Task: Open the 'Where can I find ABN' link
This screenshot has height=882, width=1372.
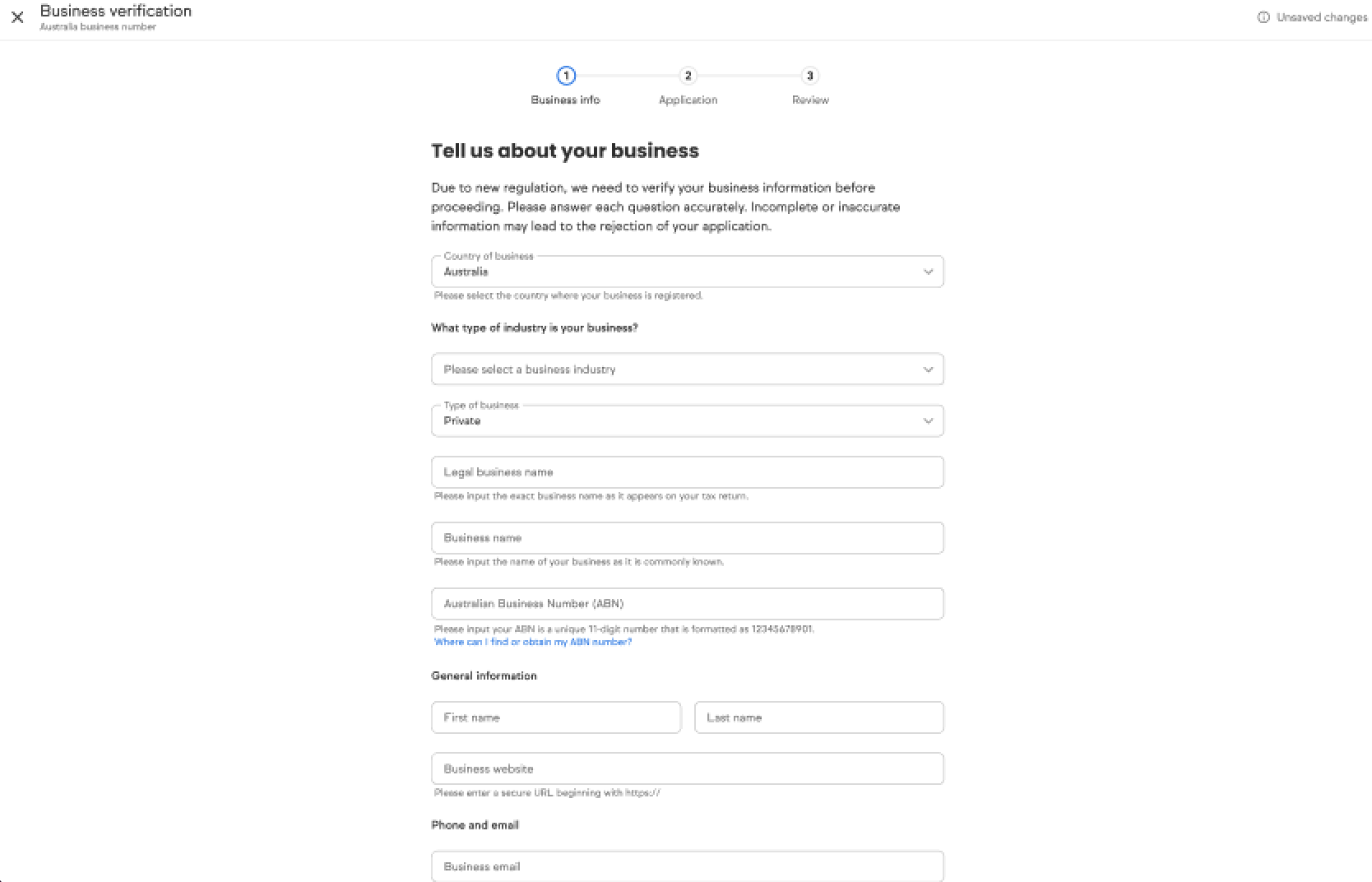Action: [533, 642]
